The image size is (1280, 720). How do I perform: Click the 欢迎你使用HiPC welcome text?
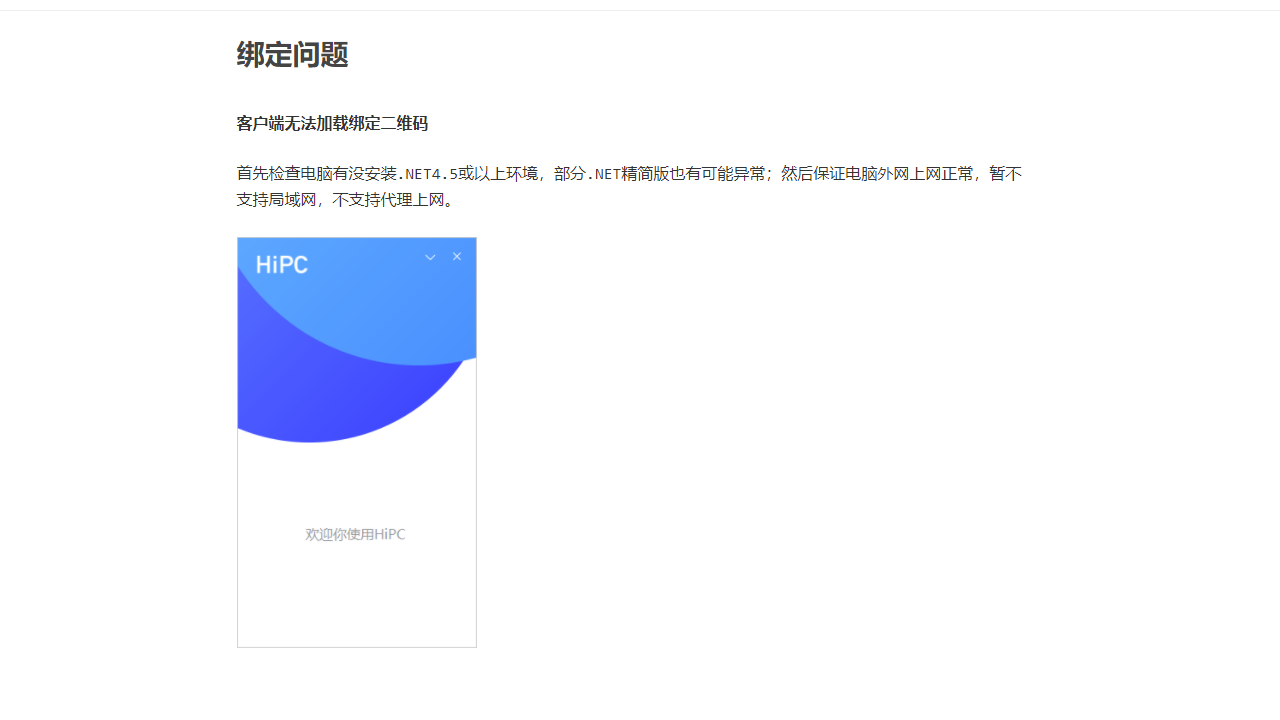coord(356,534)
